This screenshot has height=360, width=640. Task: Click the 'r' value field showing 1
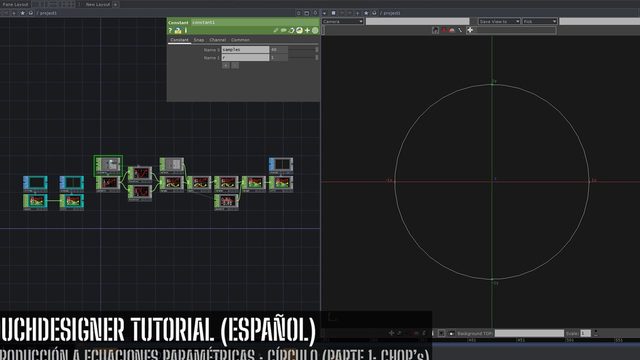[279, 58]
